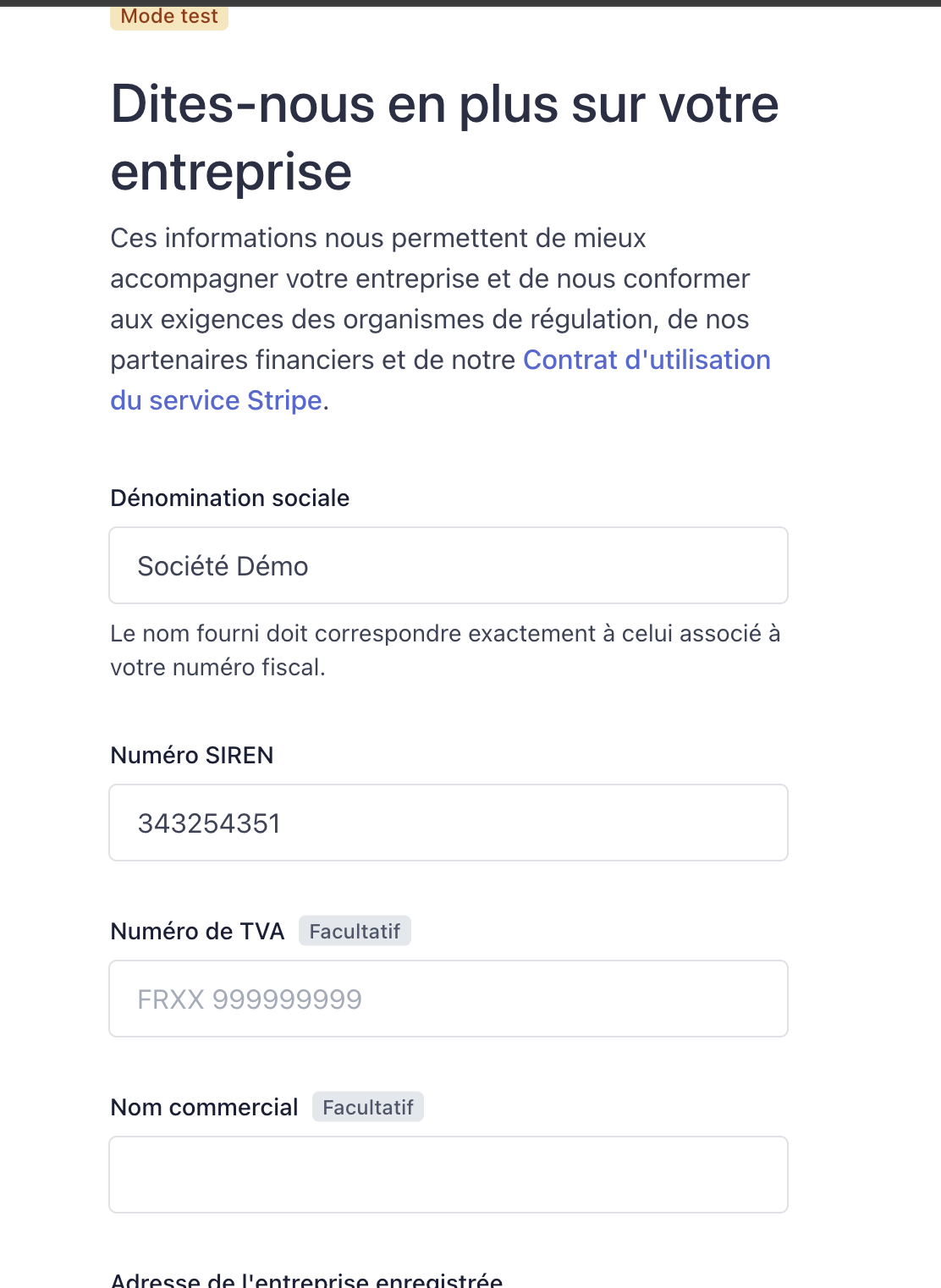The image size is (941, 1288).
Task: Click the Dénomination sociale label
Action: tap(230, 498)
